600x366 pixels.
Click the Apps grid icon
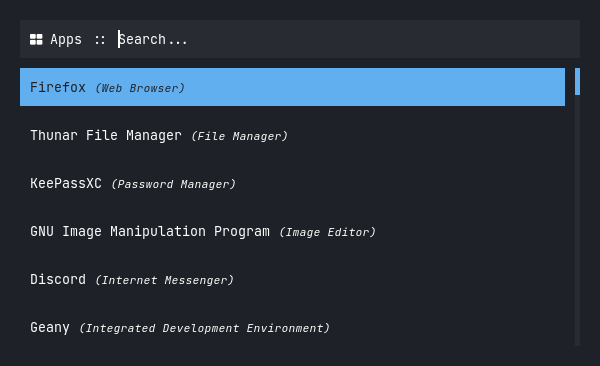(36, 39)
